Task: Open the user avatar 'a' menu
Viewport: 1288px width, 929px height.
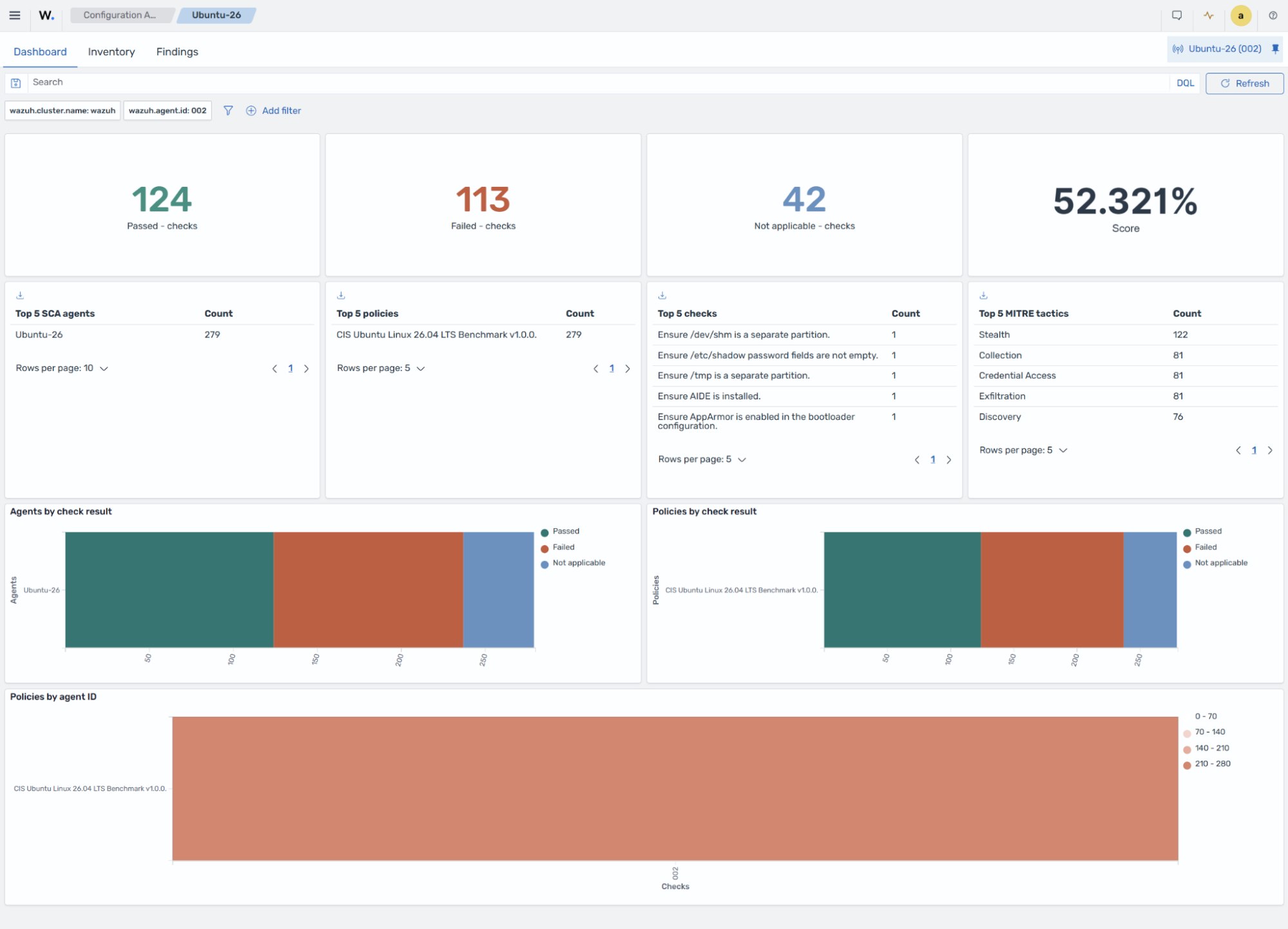Action: pyautogui.click(x=1241, y=15)
